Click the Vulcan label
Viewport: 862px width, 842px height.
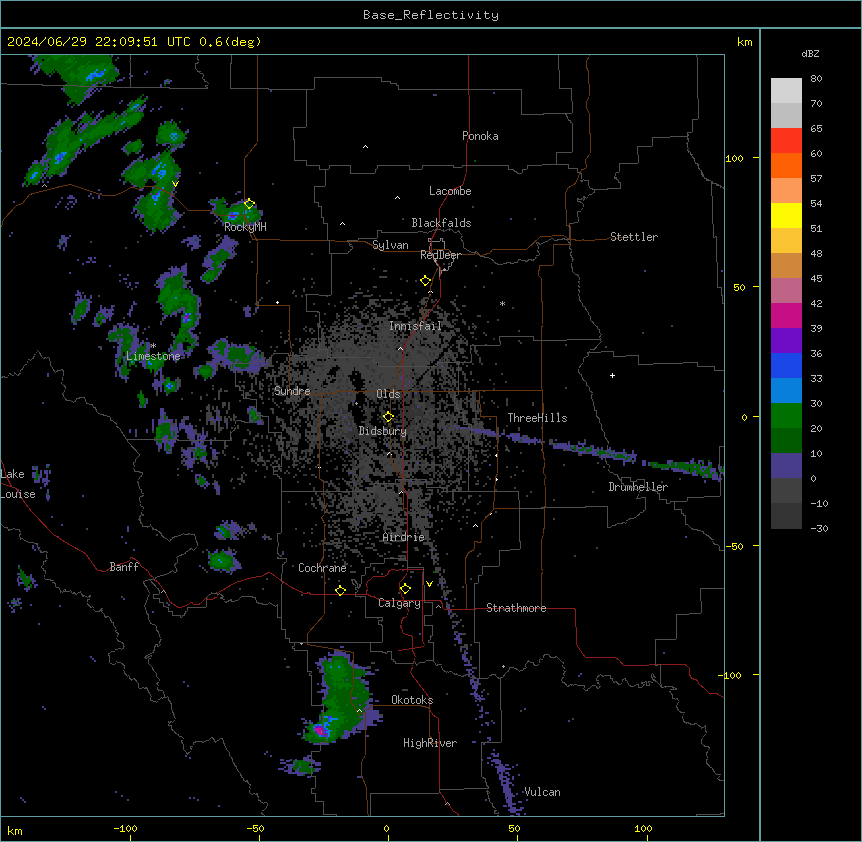point(542,792)
